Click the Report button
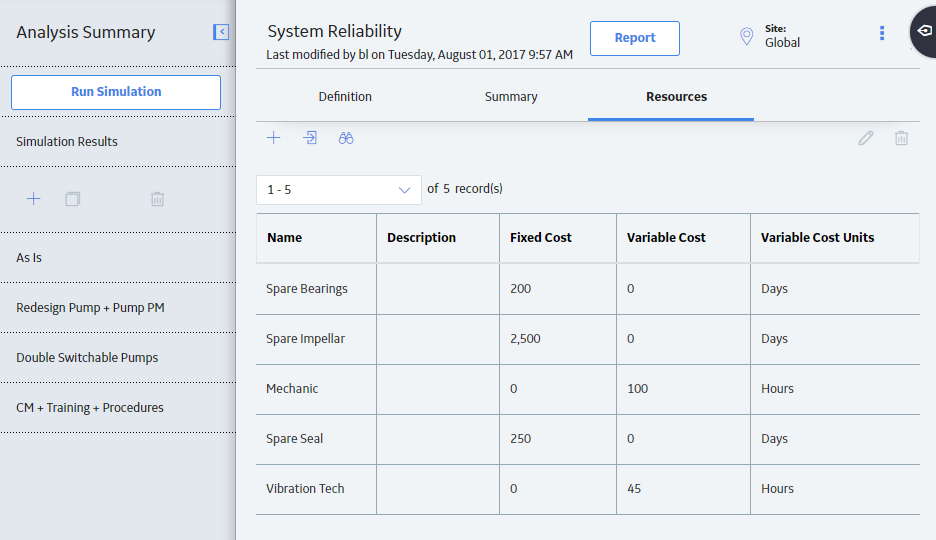The height and width of the screenshot is (540, 936). pos(635,38)
